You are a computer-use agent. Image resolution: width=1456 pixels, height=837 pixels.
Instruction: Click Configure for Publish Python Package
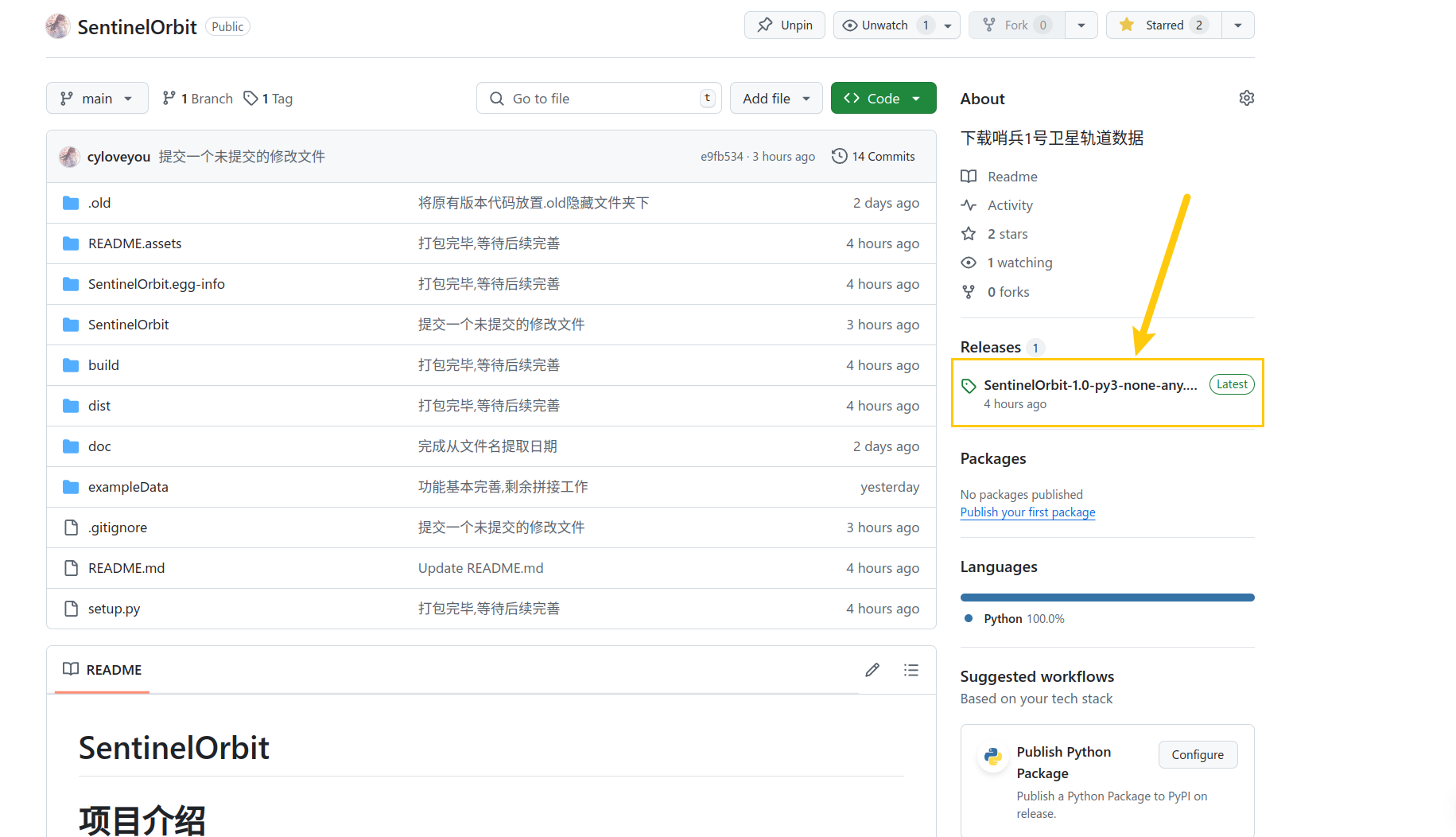pos(1198,754)
